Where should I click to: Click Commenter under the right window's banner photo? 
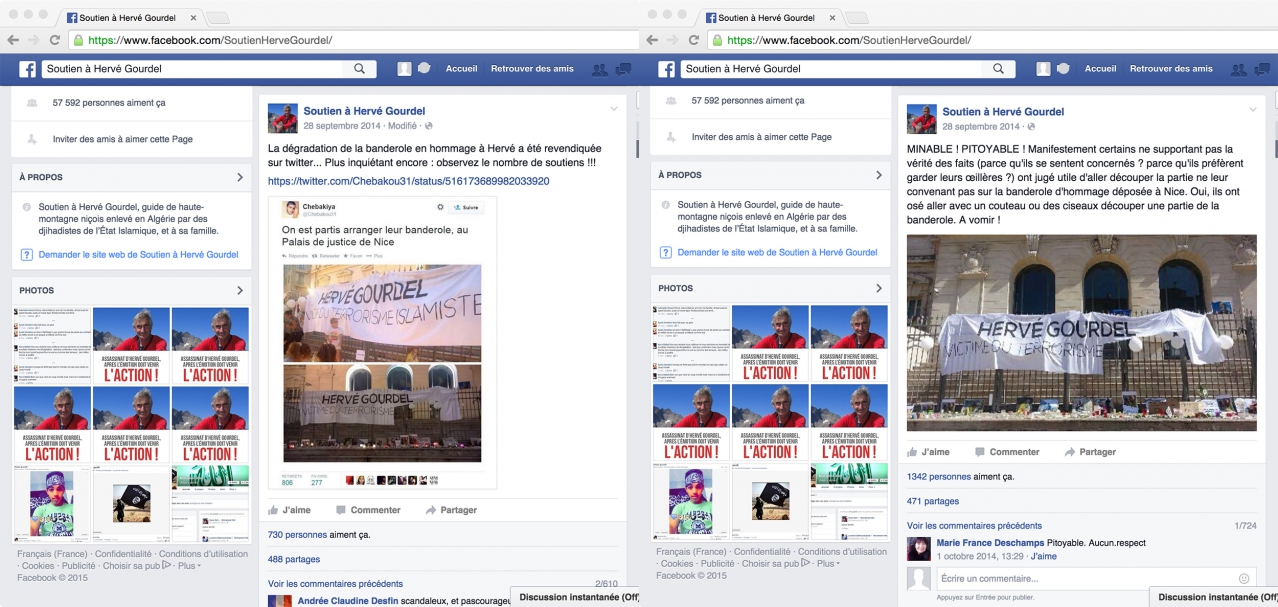[x=1005, y=452]
